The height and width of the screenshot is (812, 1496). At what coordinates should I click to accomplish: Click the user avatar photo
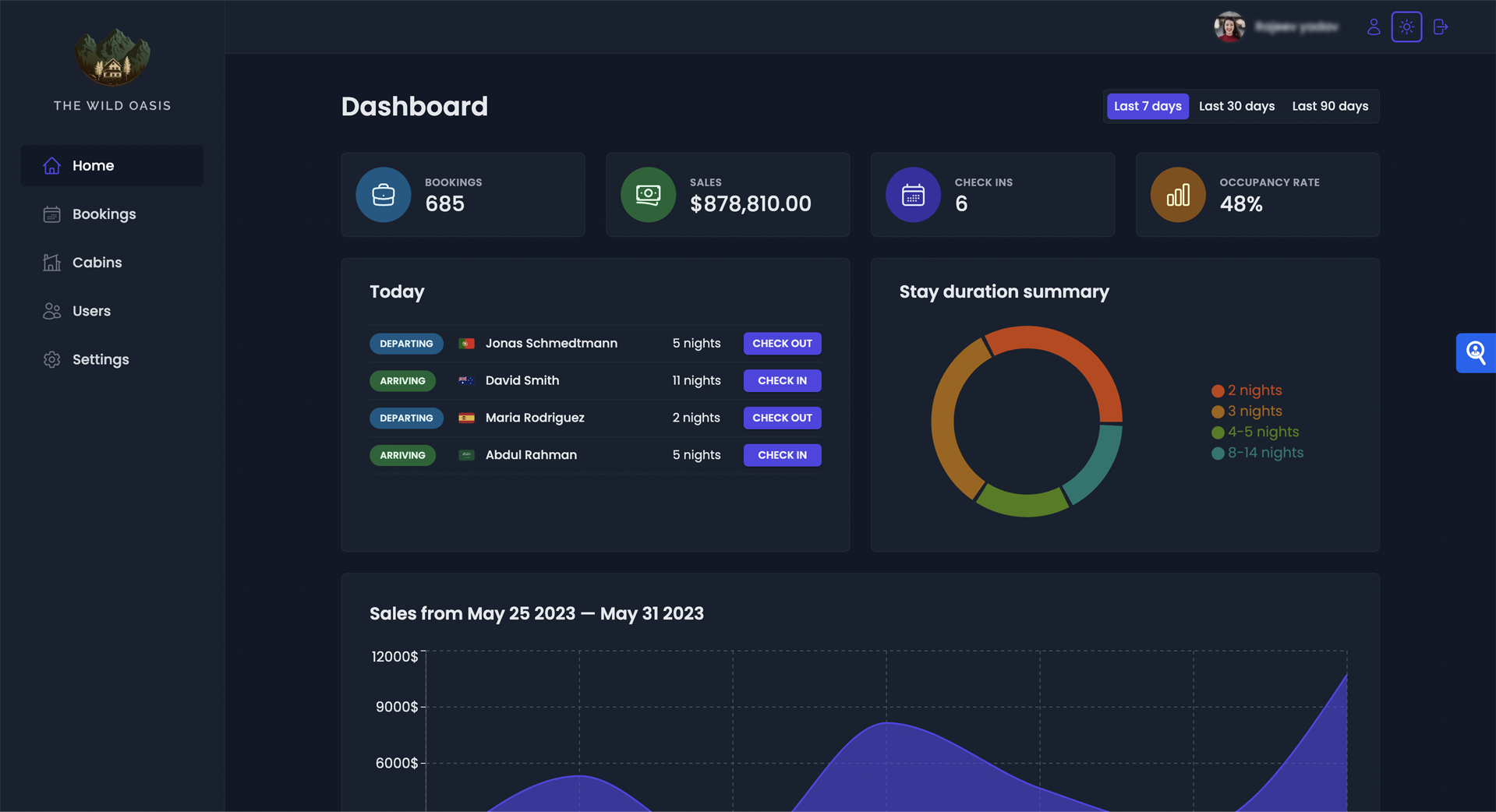click(x=1229, y=27)
